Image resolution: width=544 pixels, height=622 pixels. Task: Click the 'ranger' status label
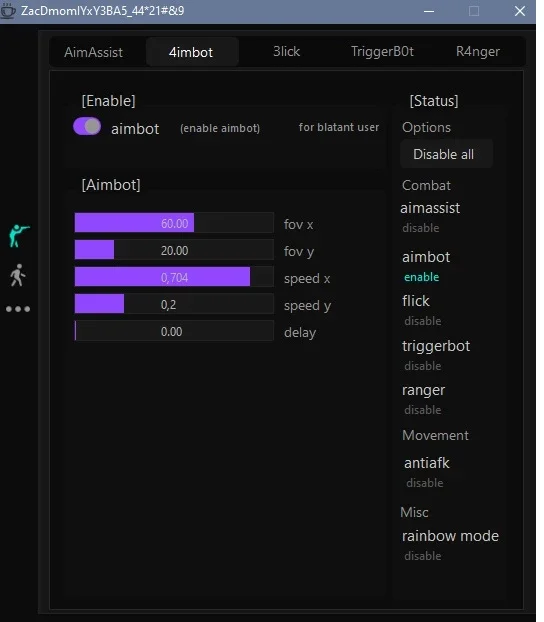tap(423, 390)
